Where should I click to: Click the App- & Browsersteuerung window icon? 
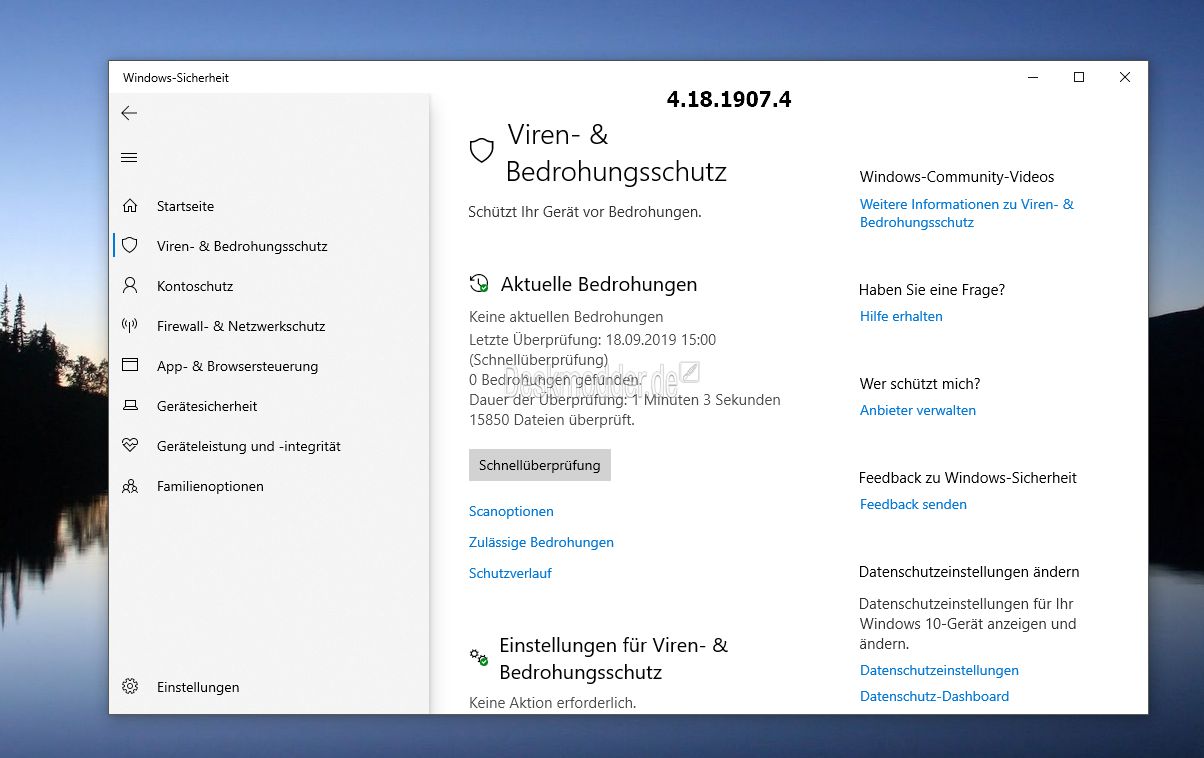click(129, 366)
